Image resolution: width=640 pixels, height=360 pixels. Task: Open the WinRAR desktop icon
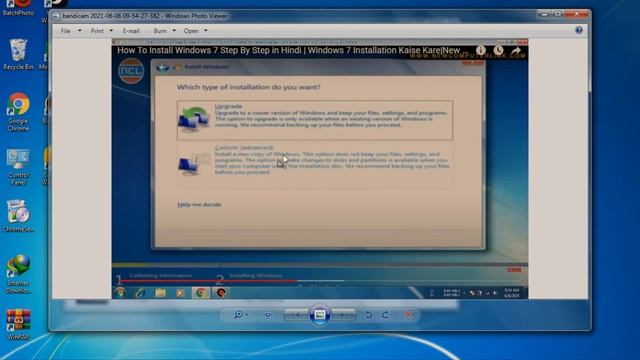(18, 325)
